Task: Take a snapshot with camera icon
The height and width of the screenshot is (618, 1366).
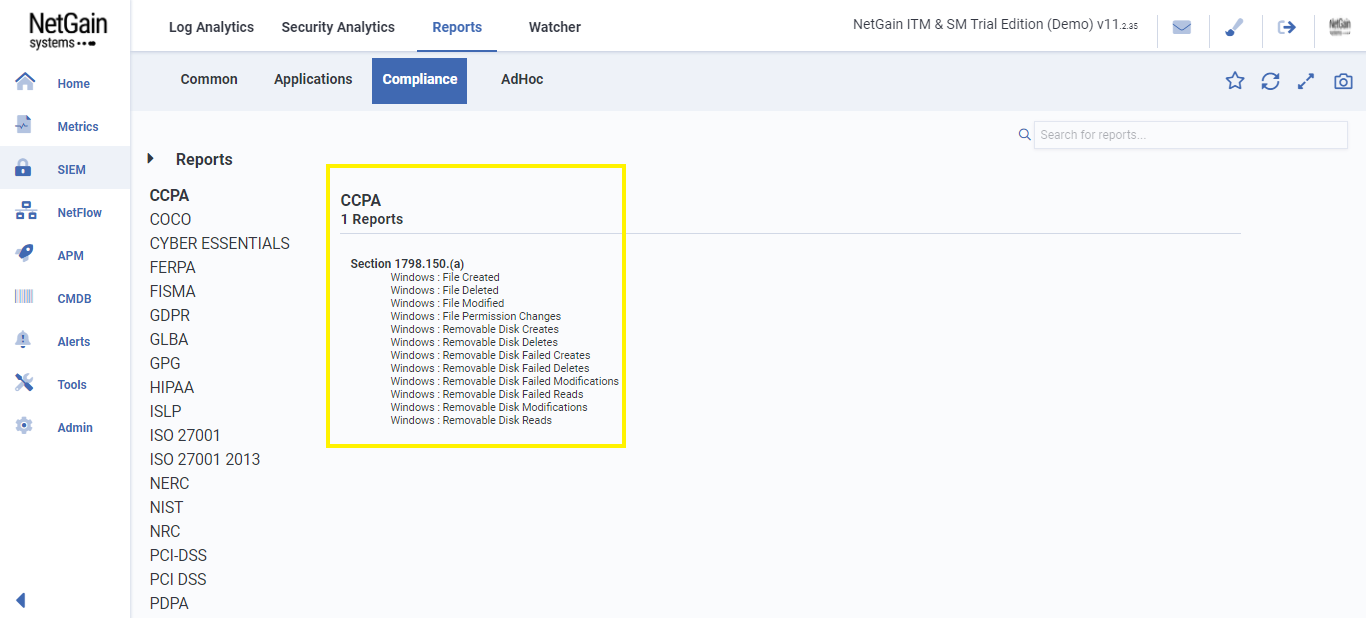Action: click(x=1343, y=82)
